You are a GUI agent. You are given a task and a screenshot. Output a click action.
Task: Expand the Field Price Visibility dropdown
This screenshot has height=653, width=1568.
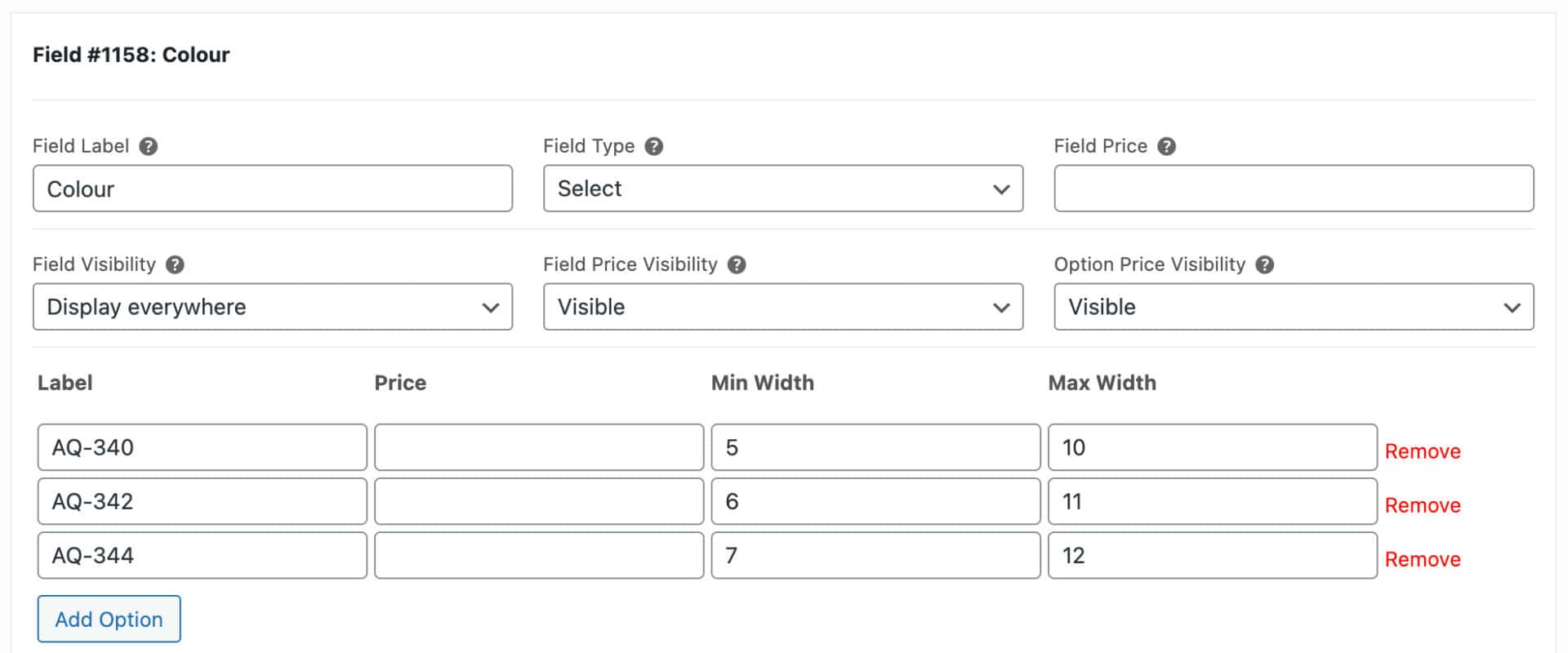point(782,307)
